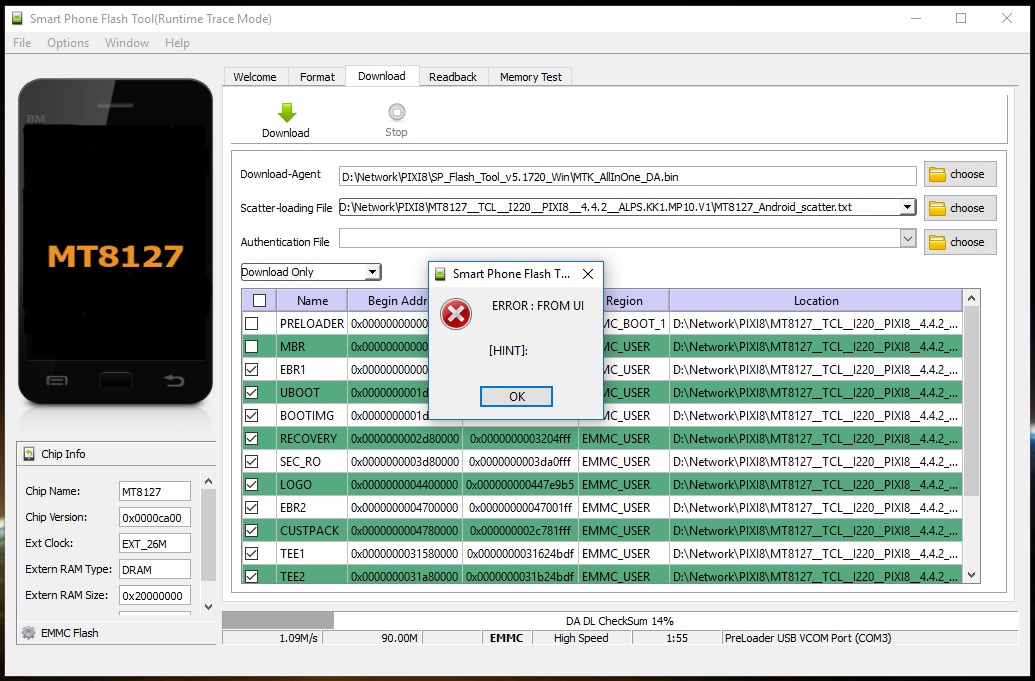The height and width of the screenshot is (681, 1035).
Task: Switch to the Format tab
Action: click(x=317, y=77)
